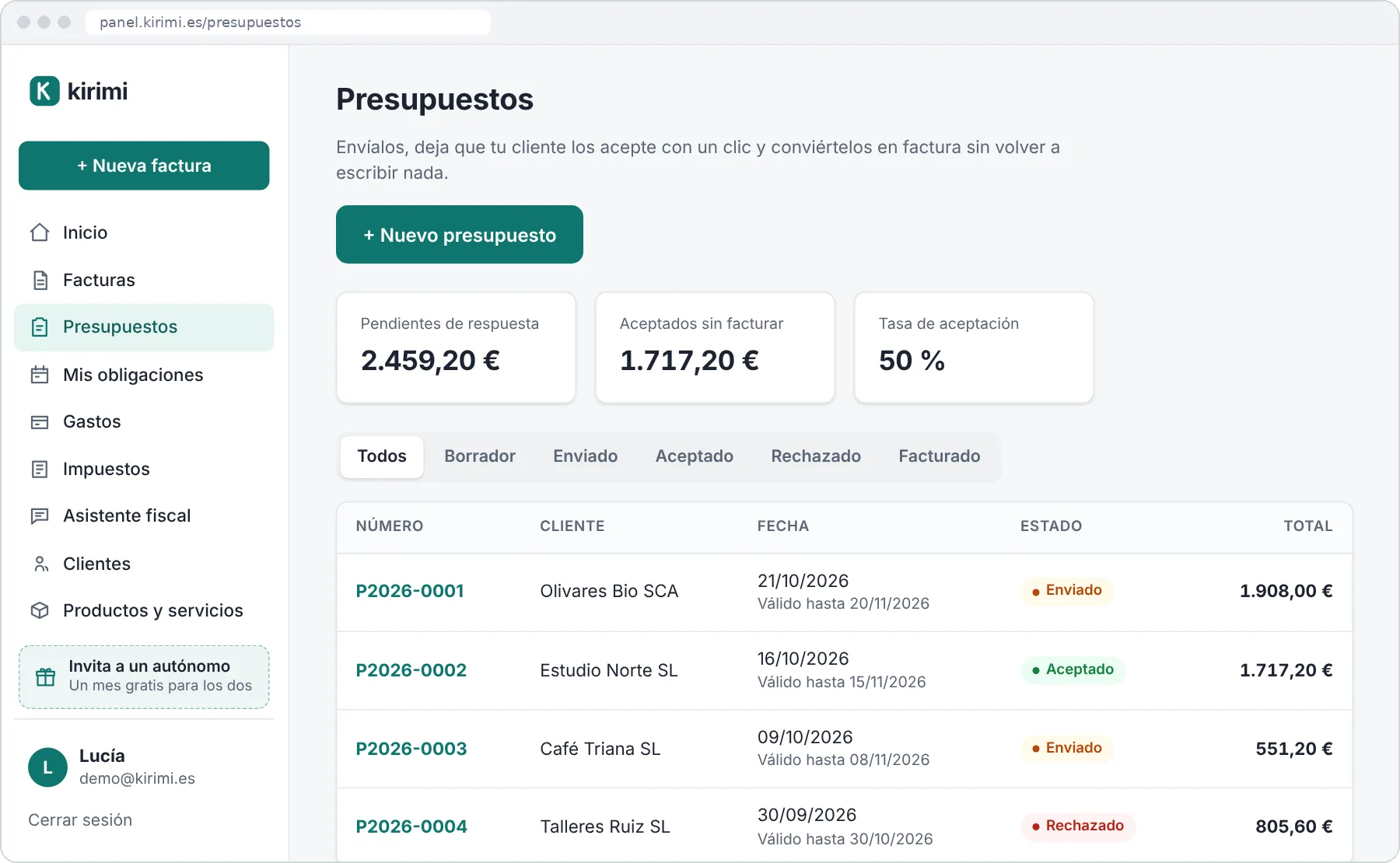1400x863 pixels.
Task: Filter by the Enviado tab
Action: pos(586,456)
